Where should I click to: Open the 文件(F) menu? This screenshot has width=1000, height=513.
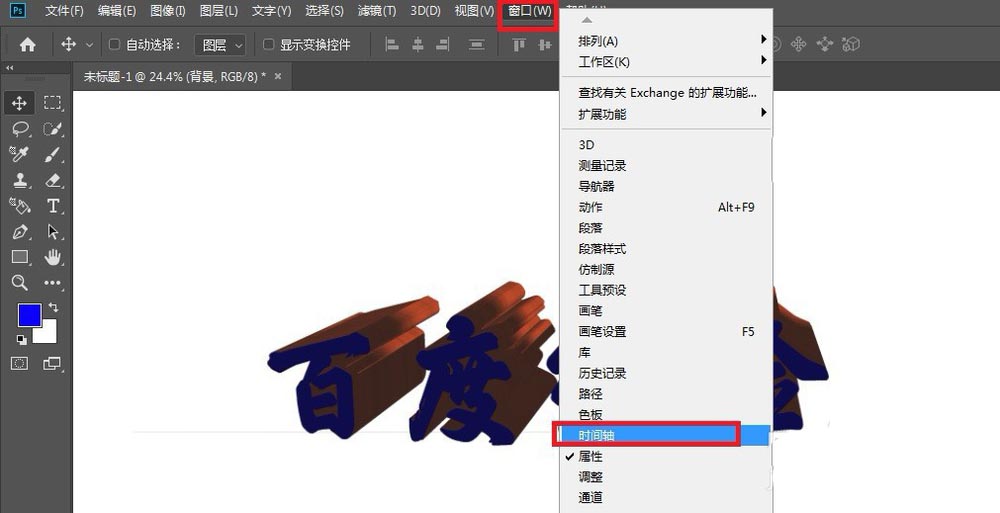(64, 11)
